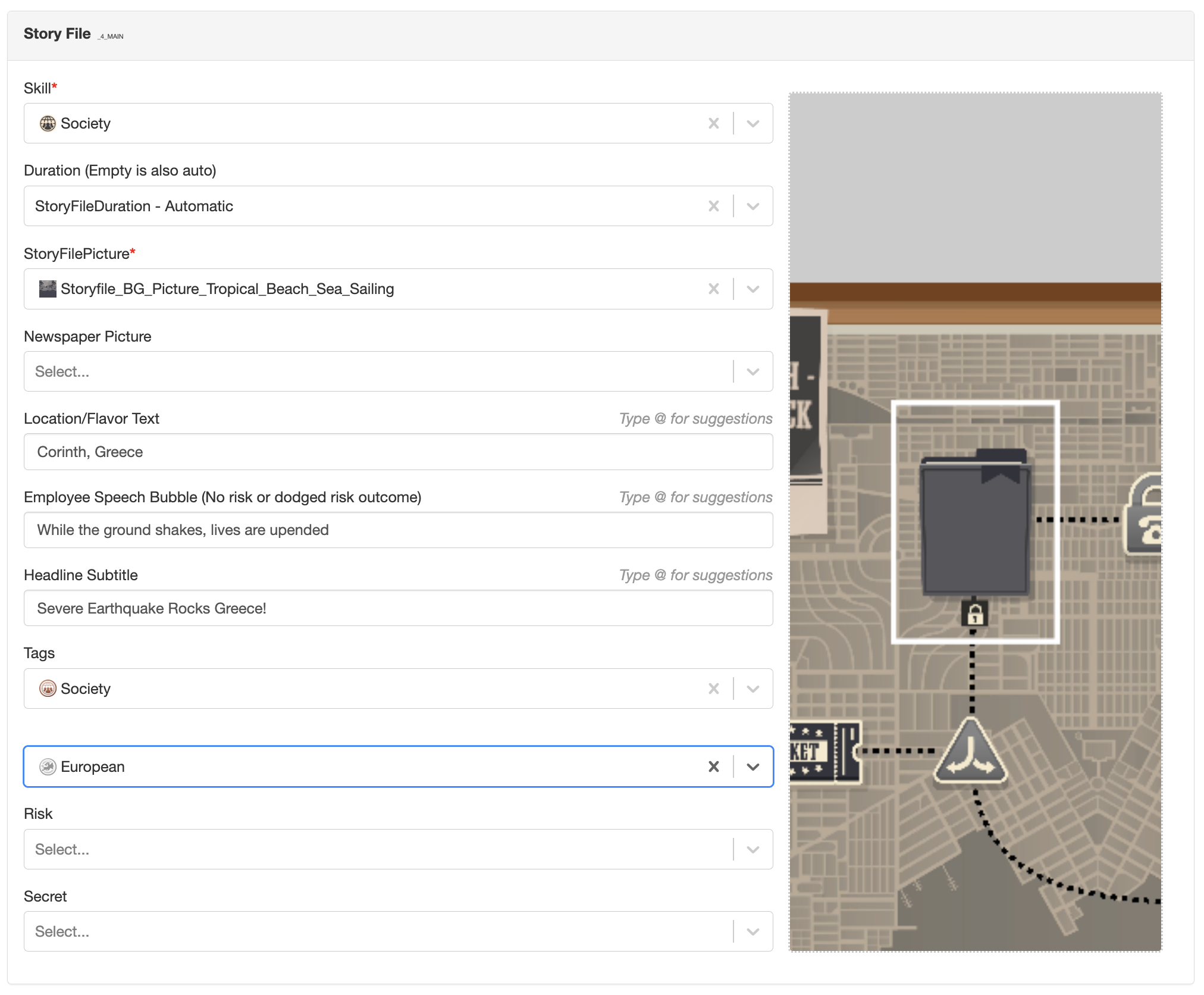Open the Society Tags dropdown arrow
1204x995 pixels.
[x=753, y=689]
